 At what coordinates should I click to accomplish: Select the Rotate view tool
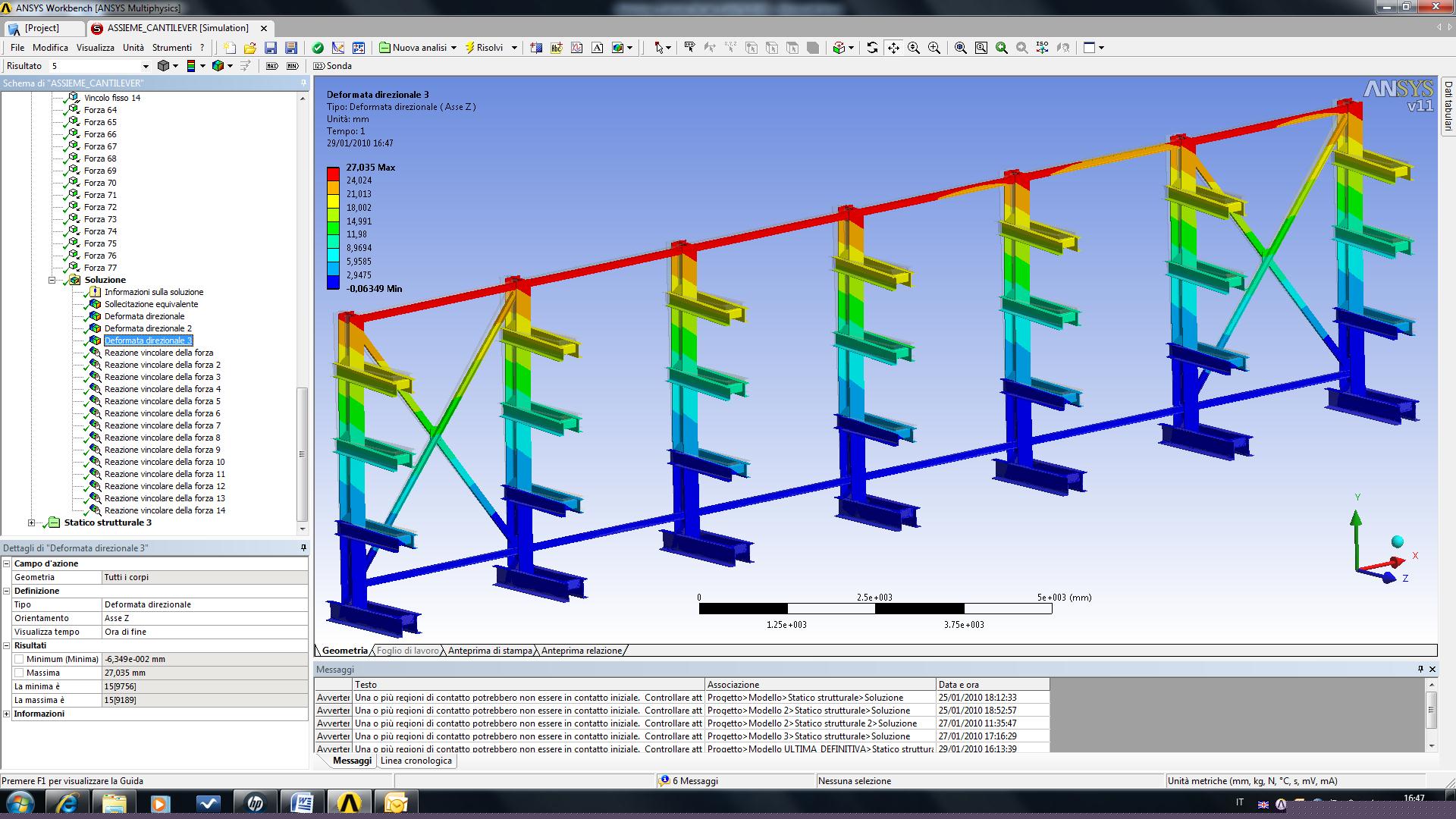tap(872, 48)
